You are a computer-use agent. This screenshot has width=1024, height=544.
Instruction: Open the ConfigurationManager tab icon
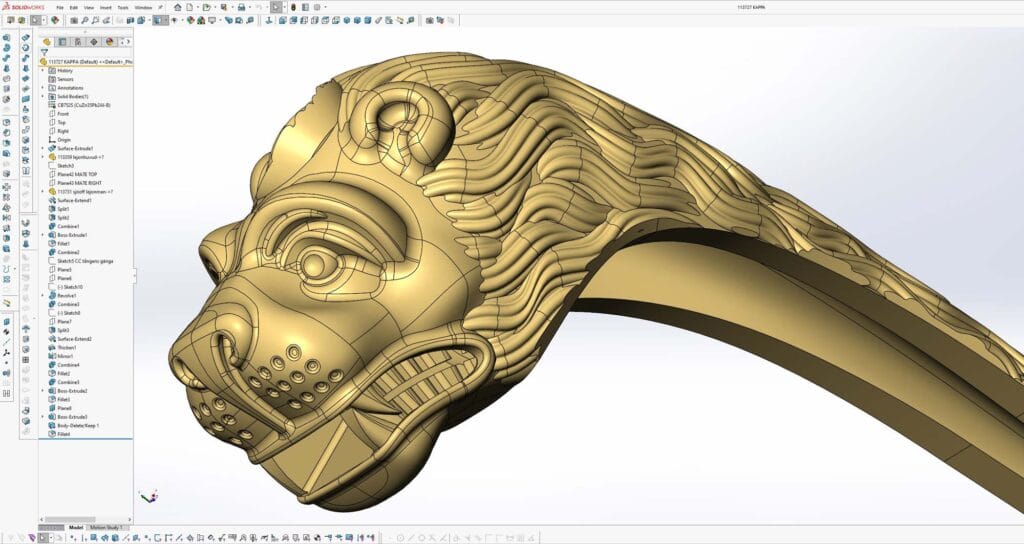click(x=78, y=42)
